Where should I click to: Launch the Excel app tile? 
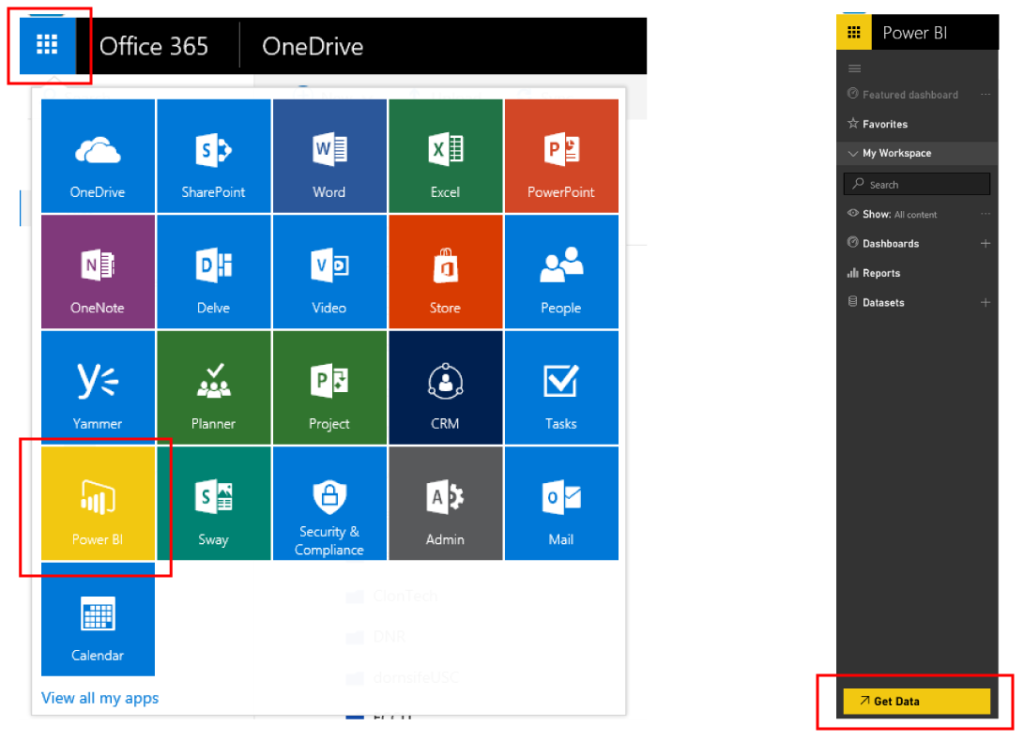tap(445, 156)
